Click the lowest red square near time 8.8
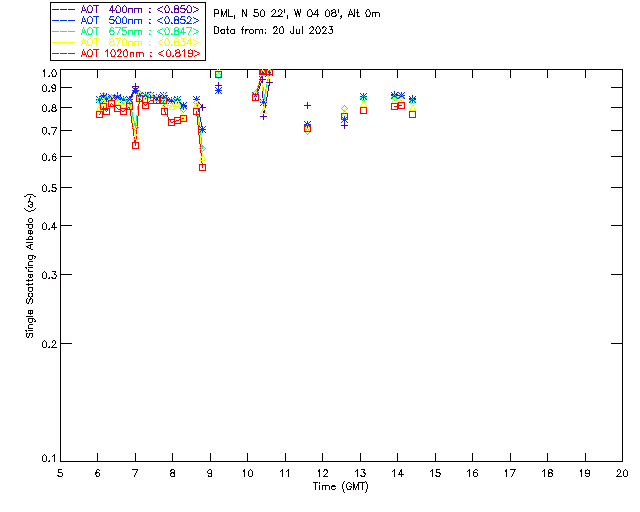Screen dimensions: 640x512 202,167
